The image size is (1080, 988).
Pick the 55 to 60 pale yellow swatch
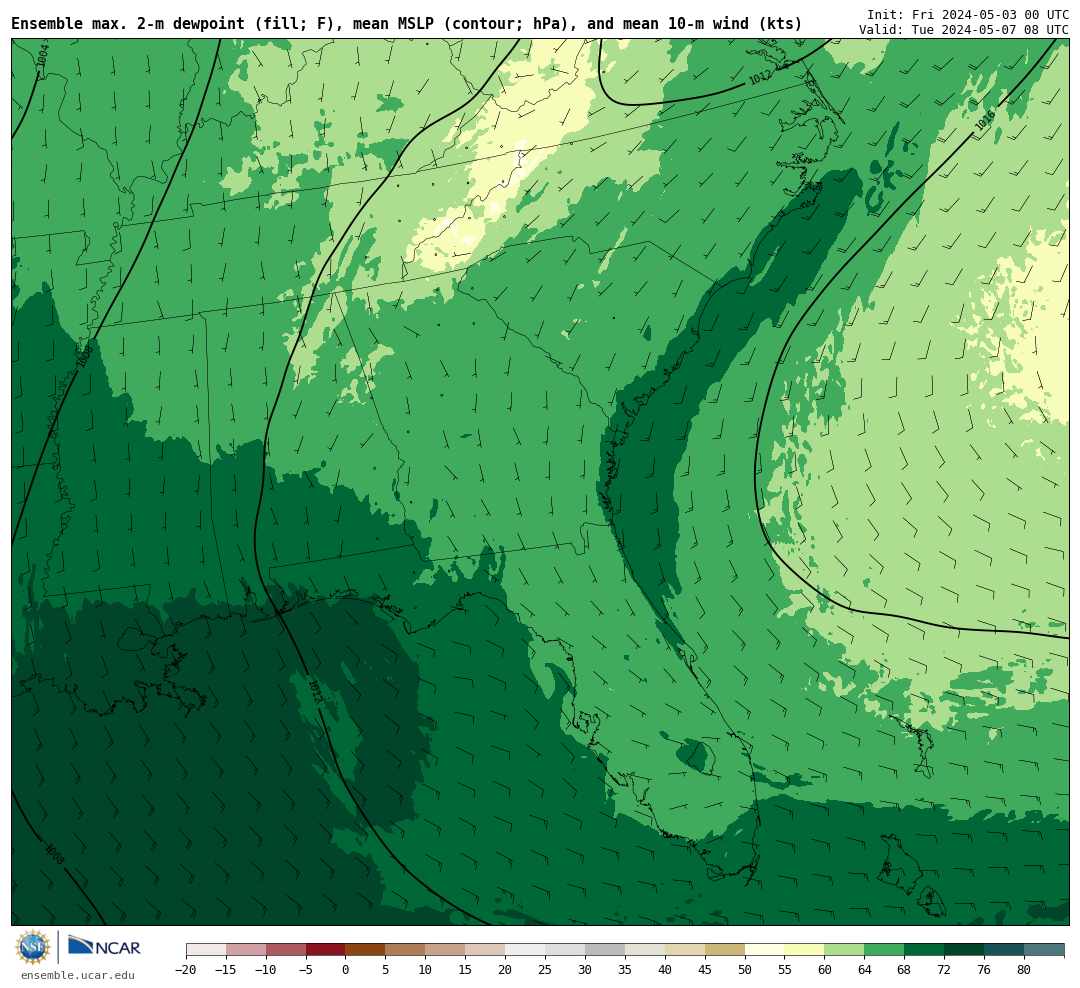pyautogui.click(x=805, y=950)
